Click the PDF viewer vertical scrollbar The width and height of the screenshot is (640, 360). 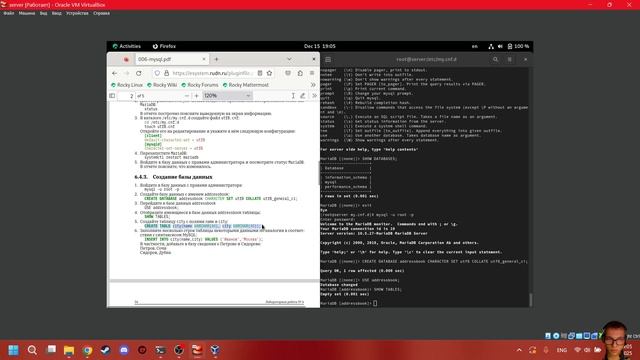click(319, 173)
